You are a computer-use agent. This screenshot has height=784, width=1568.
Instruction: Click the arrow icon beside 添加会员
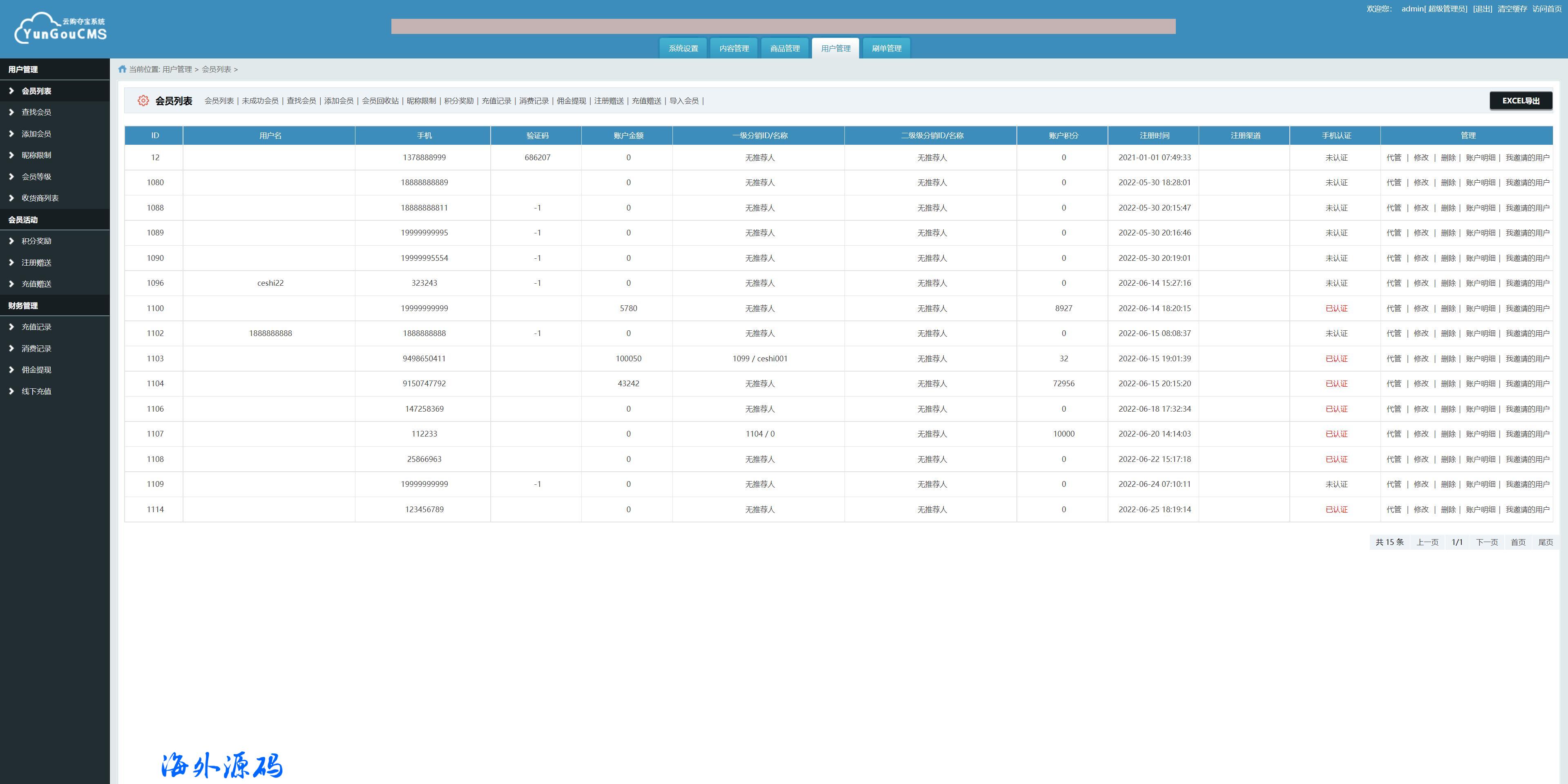pyautogui.click(x=11, y=133)
